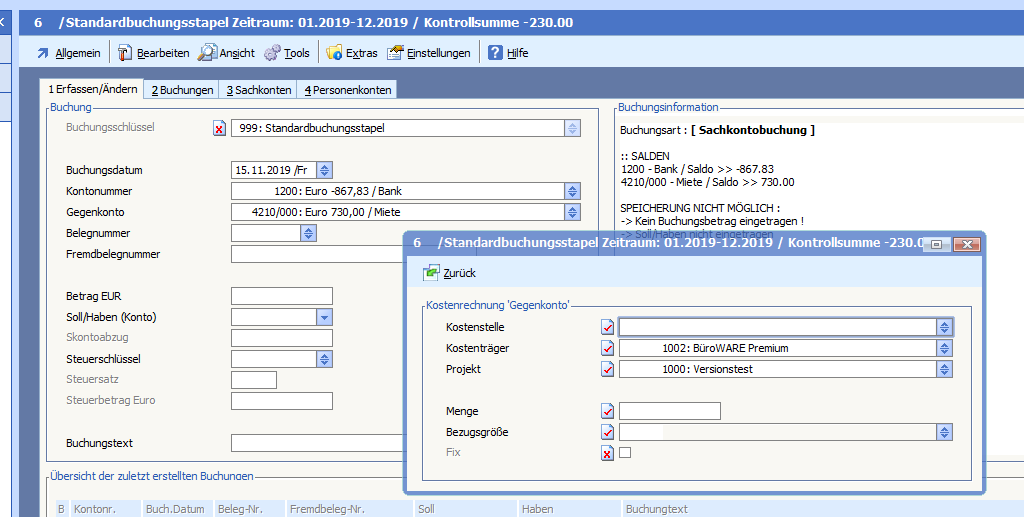Toggle the check icon beside Projekt
Screen dimensions: 1024x517
click(607, 369)
